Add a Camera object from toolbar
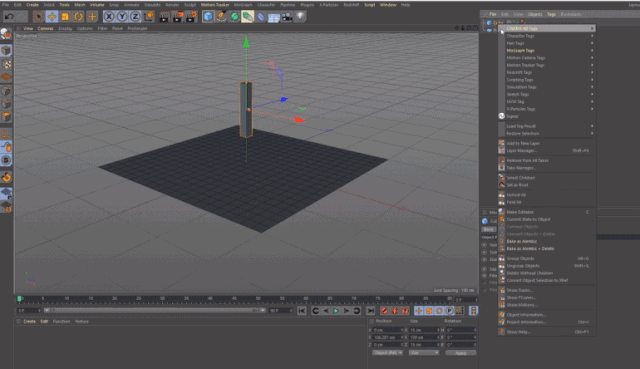Screen dimensions: 640x369 coord(287,16)
